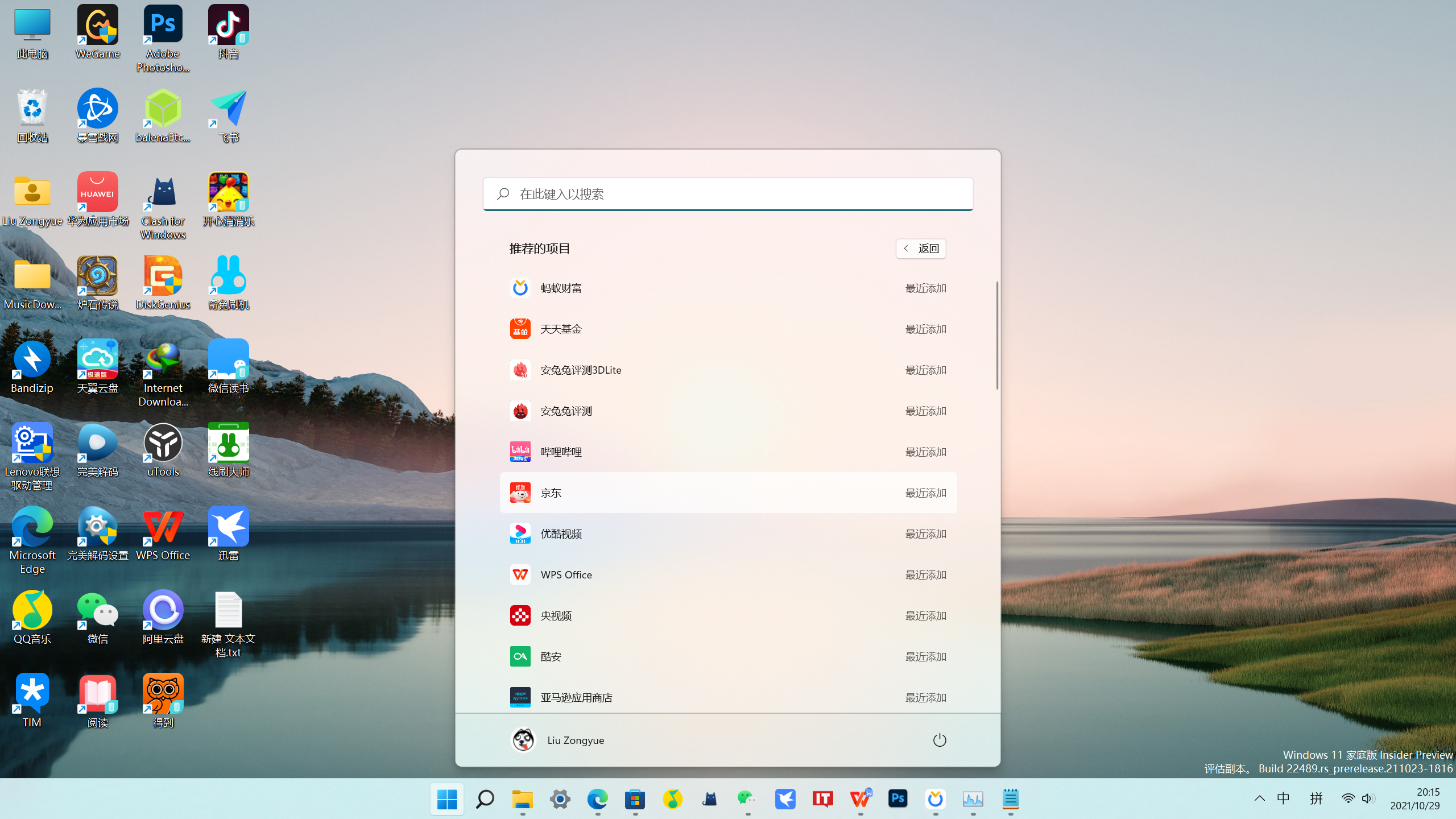Expand 安兔兔评测3DLite entry

pyautogui.click(x=727, y=369)
